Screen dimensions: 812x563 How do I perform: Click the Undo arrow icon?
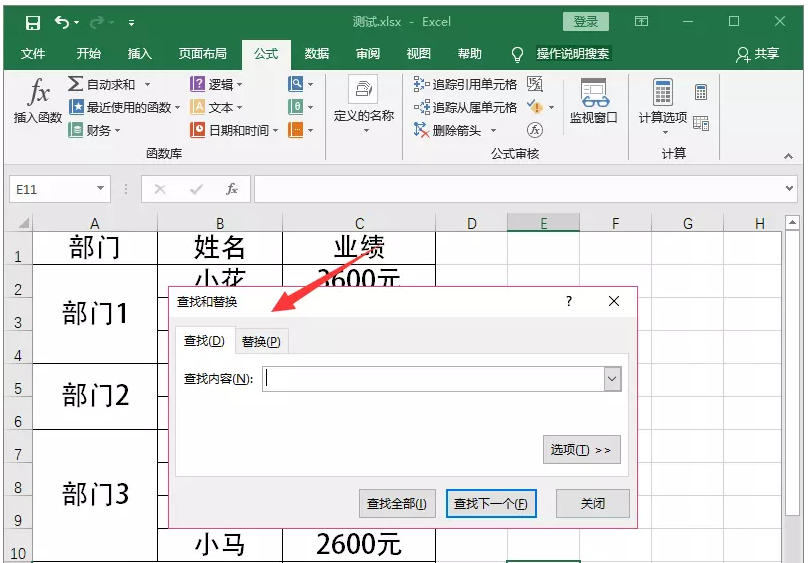[x=62, y=22]
